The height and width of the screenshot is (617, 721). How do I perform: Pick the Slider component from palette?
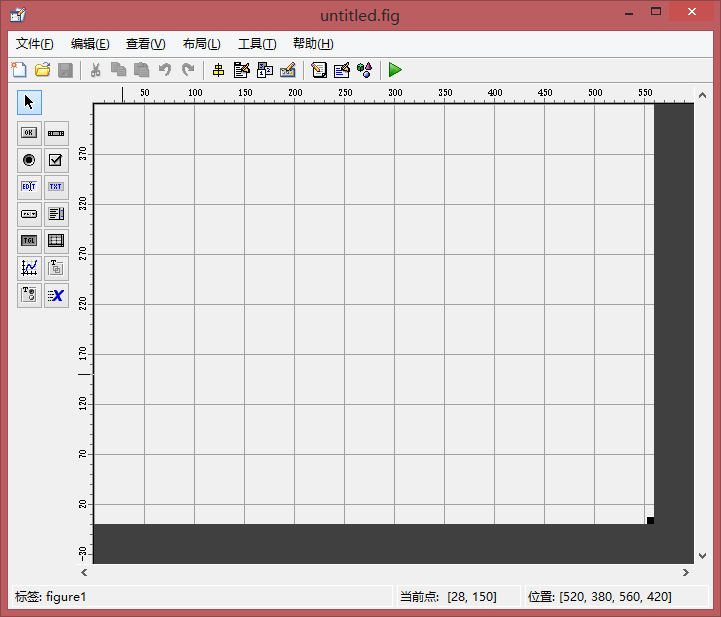pyautogui.click(x=56, y=132)
